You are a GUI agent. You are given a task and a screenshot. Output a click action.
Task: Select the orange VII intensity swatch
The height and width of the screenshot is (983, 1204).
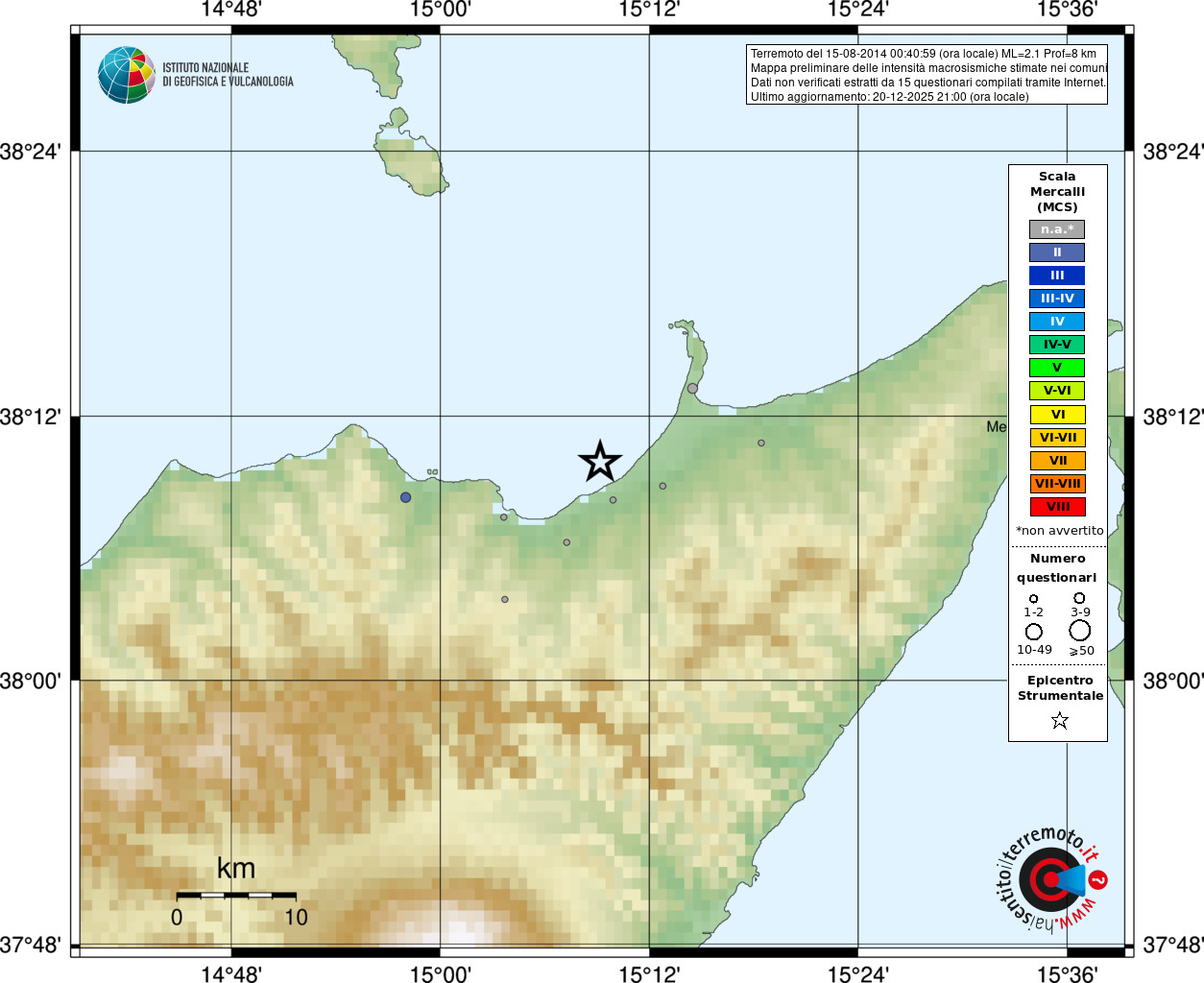coord(1057,461)
